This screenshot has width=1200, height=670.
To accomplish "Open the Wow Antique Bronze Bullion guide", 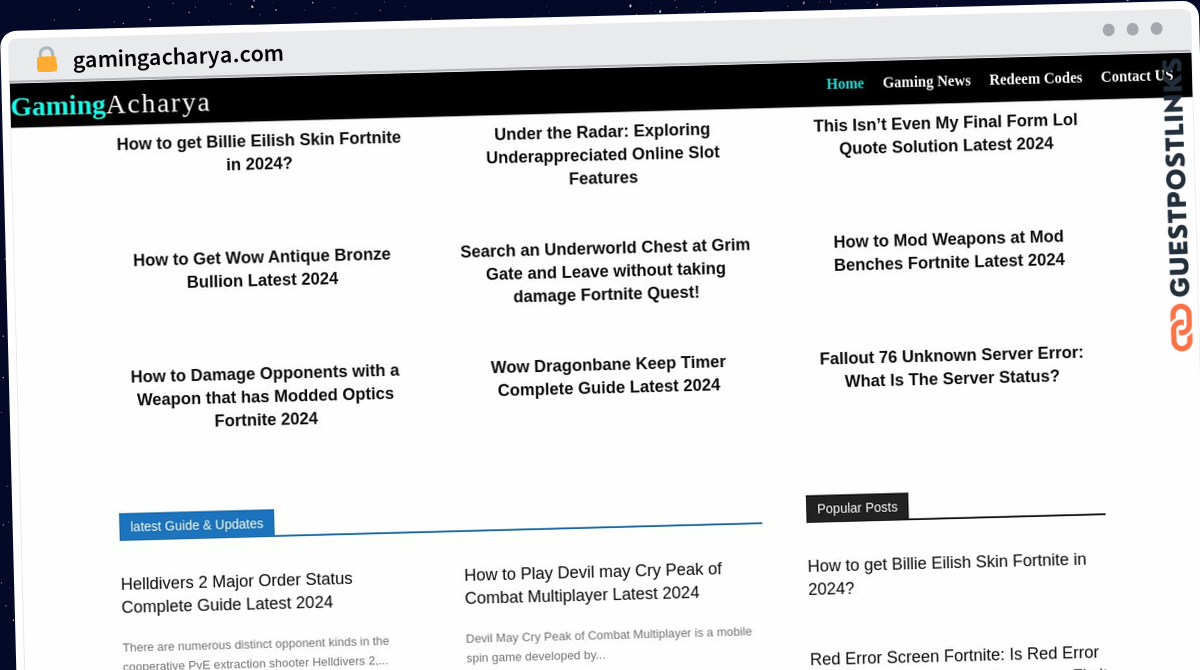I will click(x=262, y=268).
